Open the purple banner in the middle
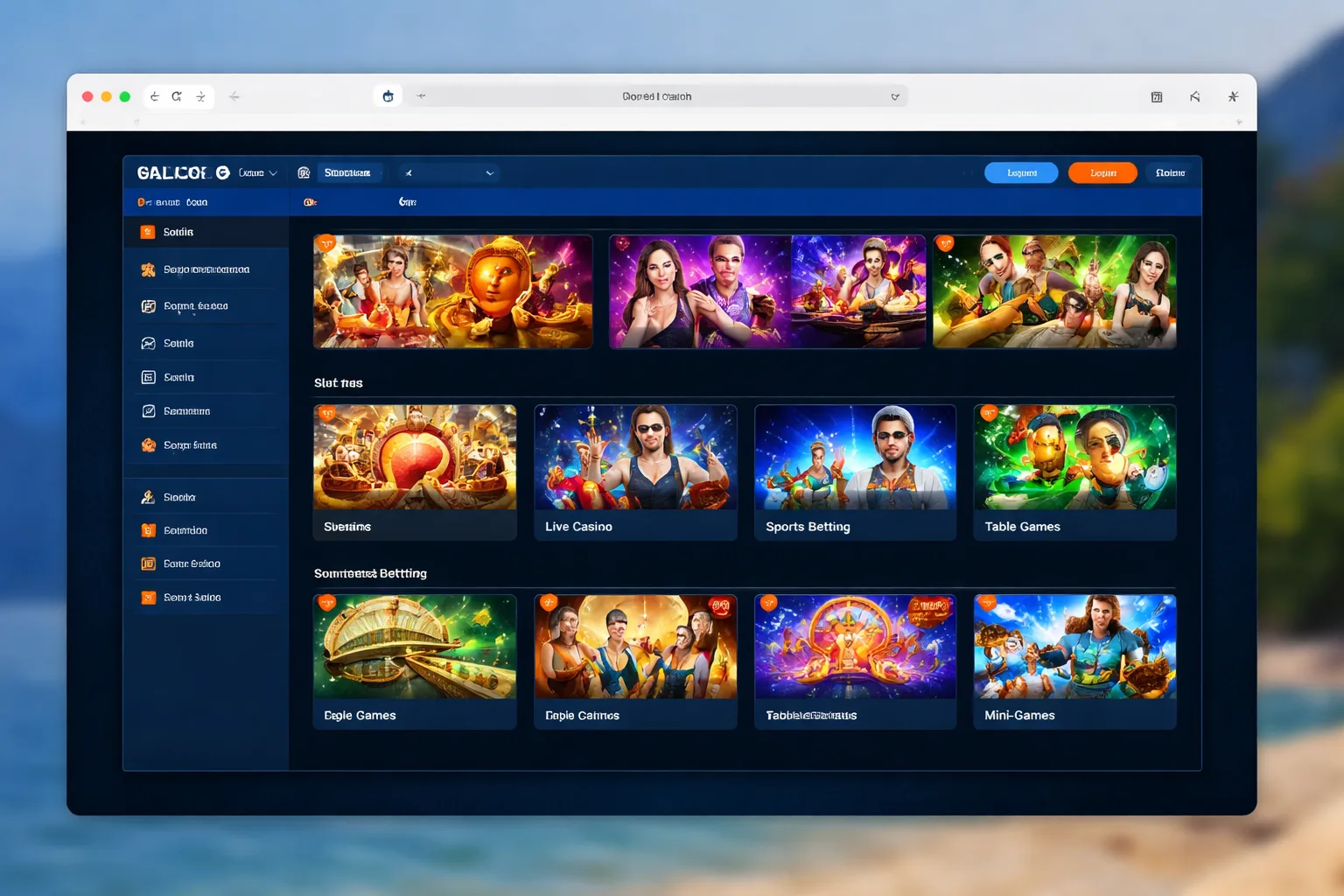 pyautogui.click(x=766, y=291)
